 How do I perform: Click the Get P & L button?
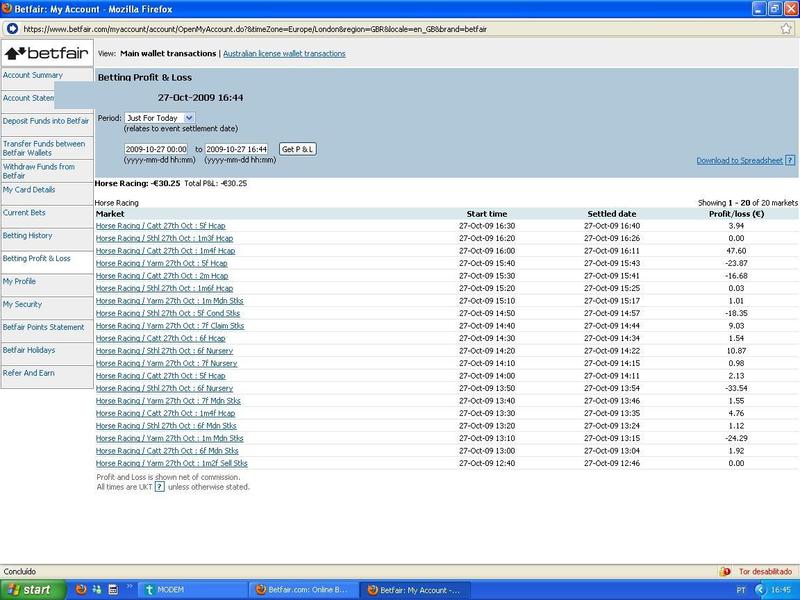tap(297, 149)
